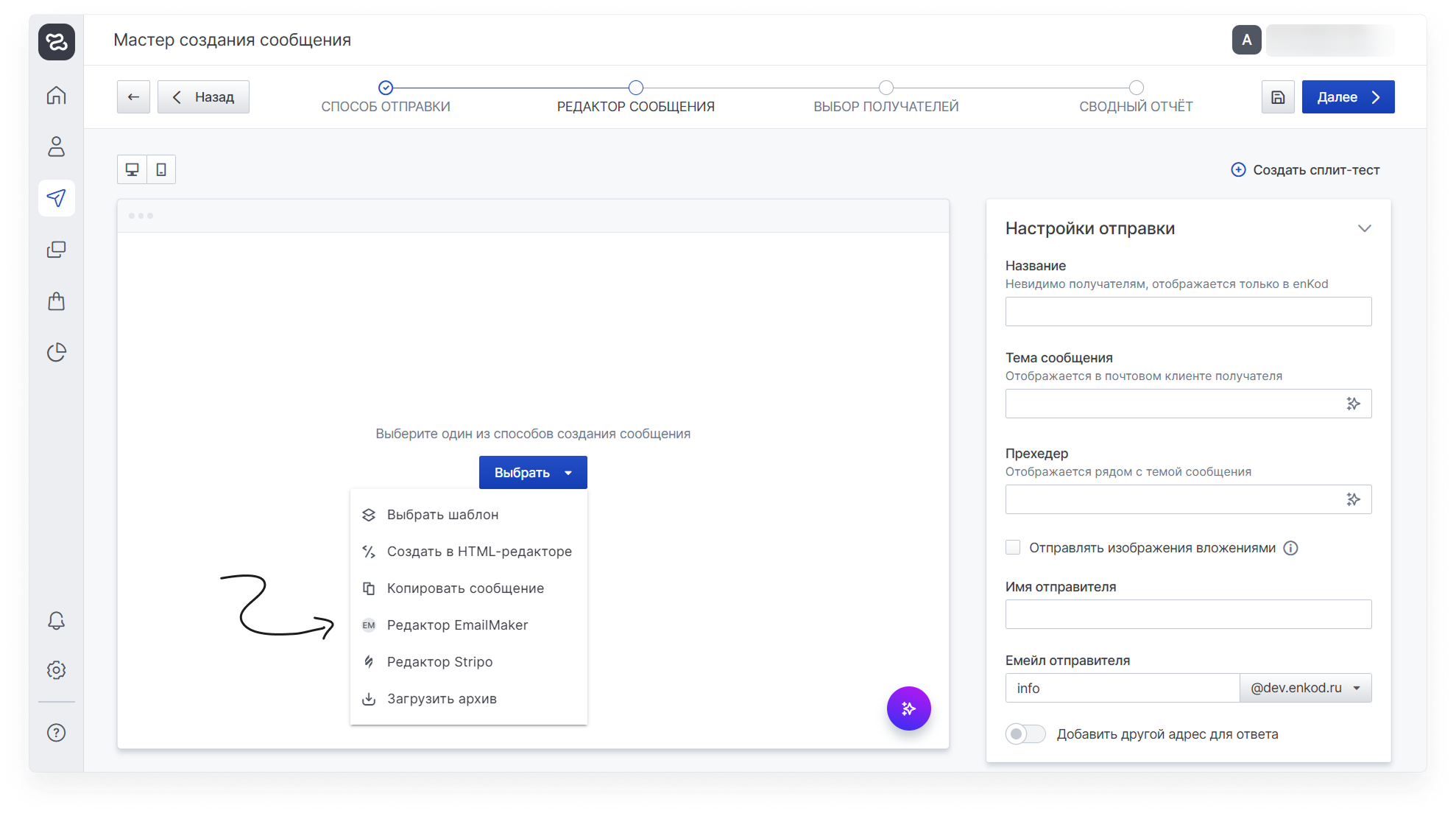Click the Прехедер input field
1456x816 pixels.
[x=1188, y=499]
